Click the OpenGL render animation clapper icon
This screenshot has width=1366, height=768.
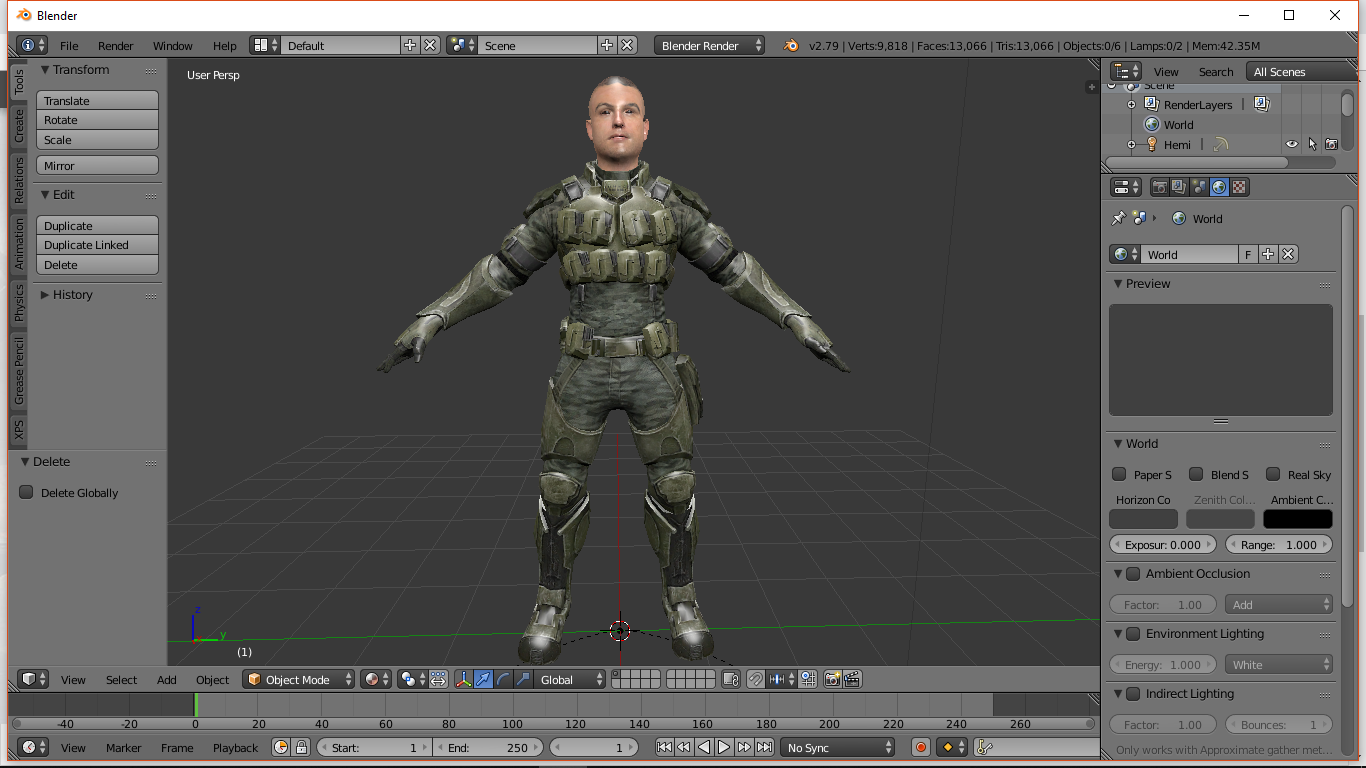(852, 679)
